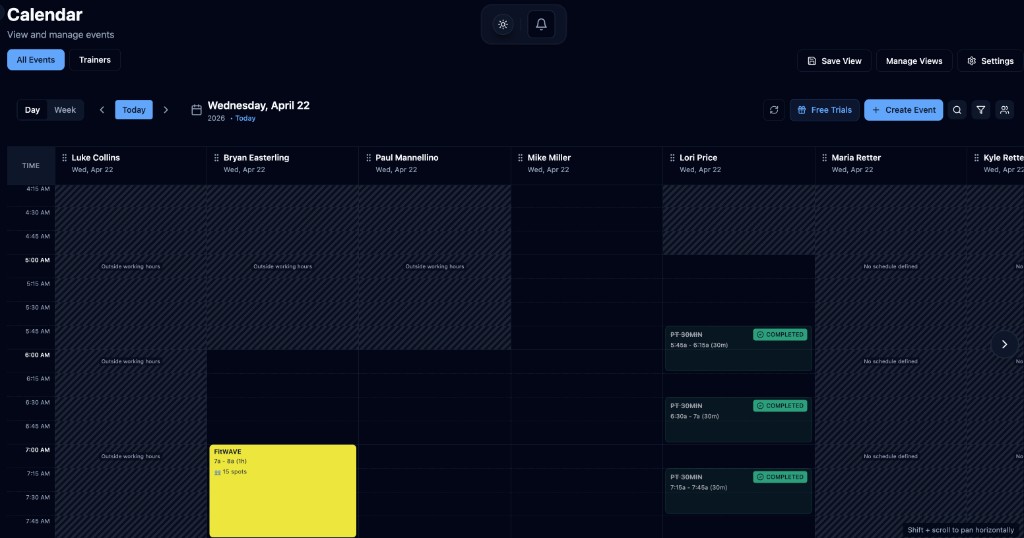Screen dimensions: 1024x538
Task: Open Manage Views
Action: click(914, 61)
